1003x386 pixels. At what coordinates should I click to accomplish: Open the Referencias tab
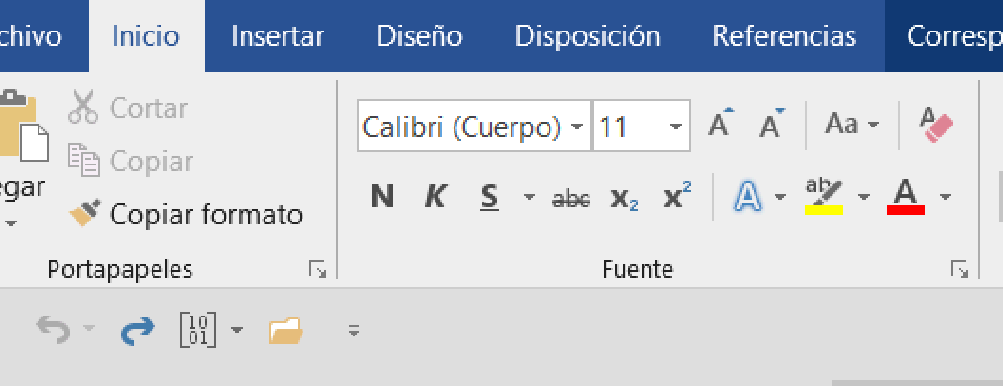[x=784, y=36]
